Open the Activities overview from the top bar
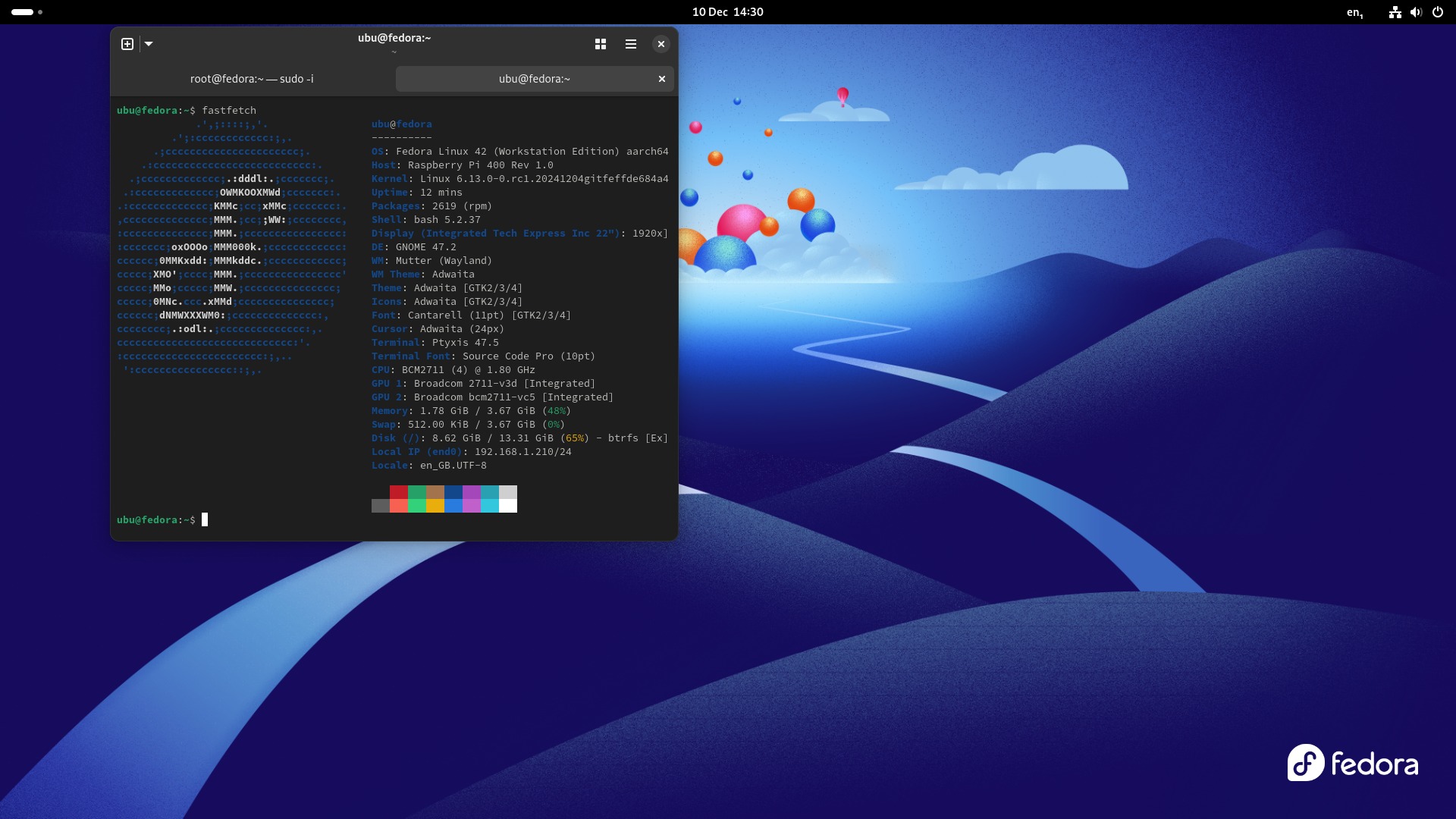Image resolution: width=1456 pixels, height=819 pixels. click(27, 12)
